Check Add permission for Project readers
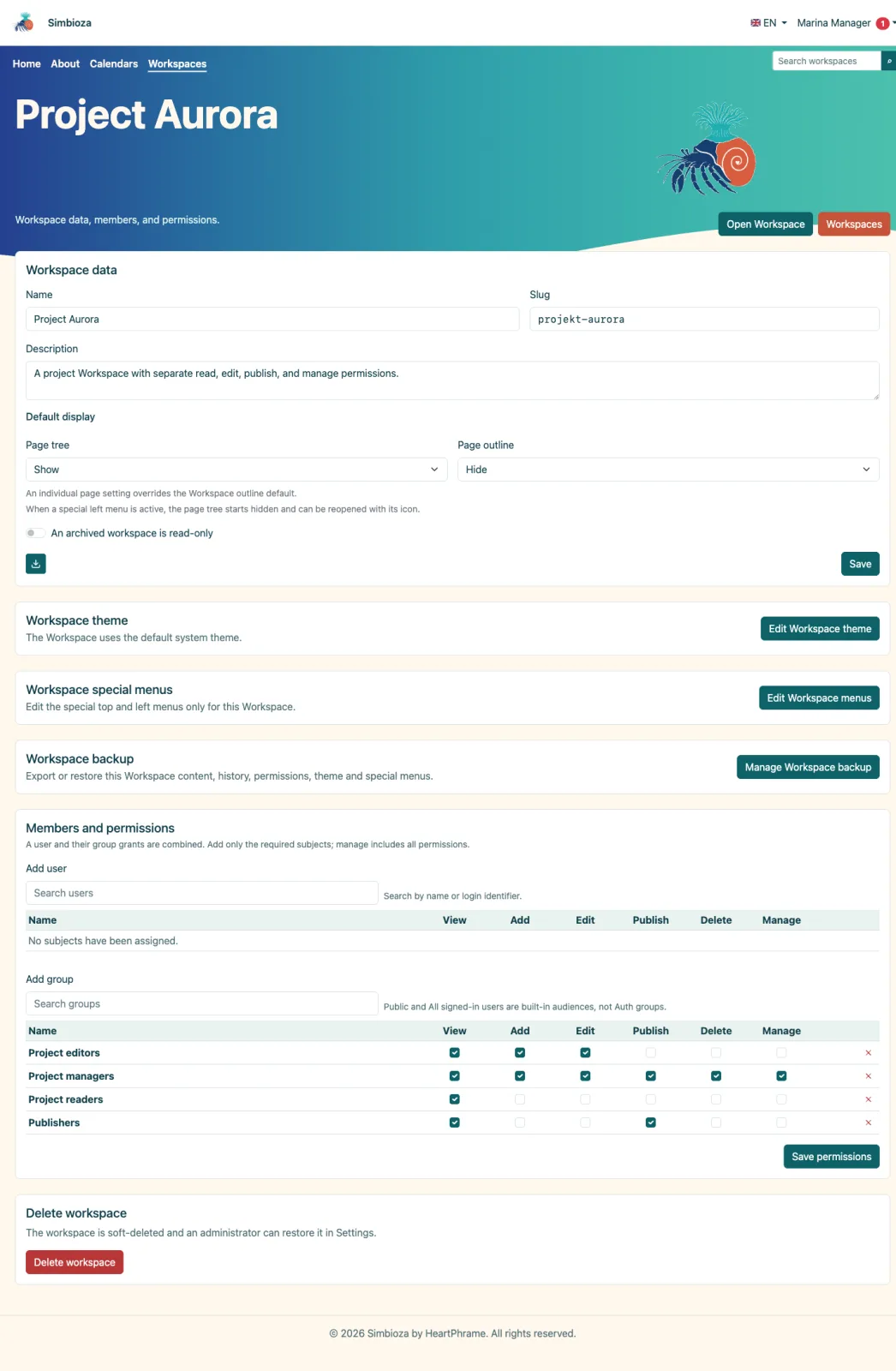 tap(520, 1099)
